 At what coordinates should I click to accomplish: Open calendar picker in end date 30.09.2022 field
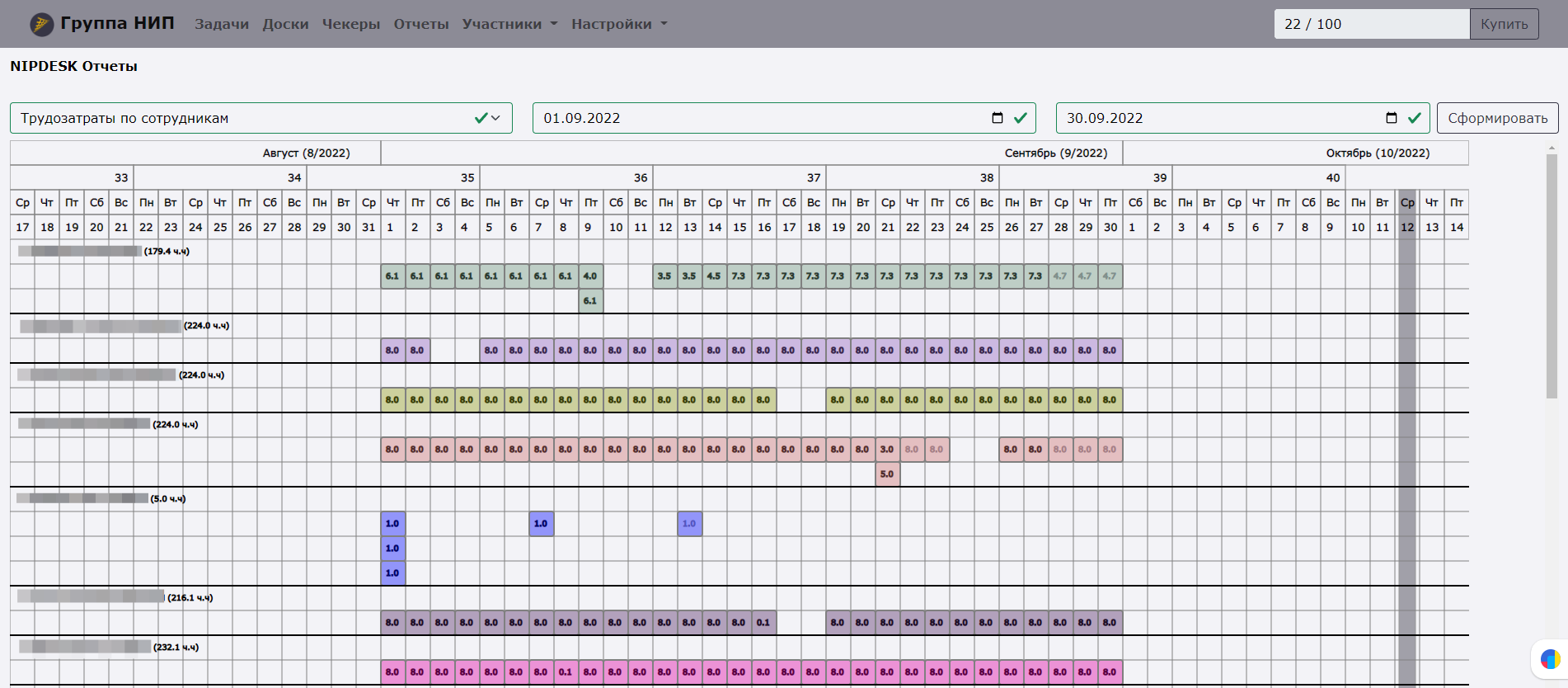(1392, 118)
